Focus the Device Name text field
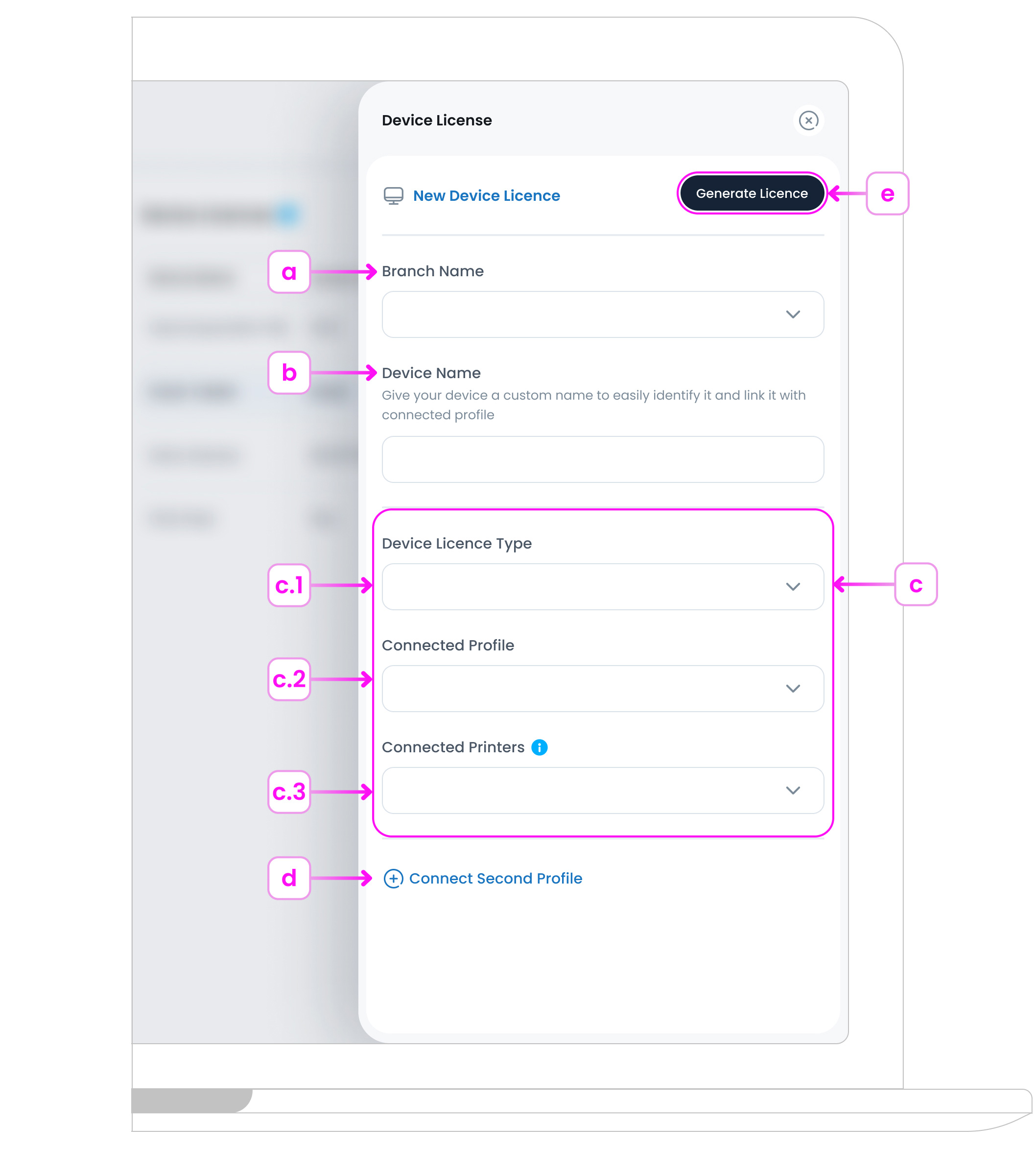 [603, 459]
